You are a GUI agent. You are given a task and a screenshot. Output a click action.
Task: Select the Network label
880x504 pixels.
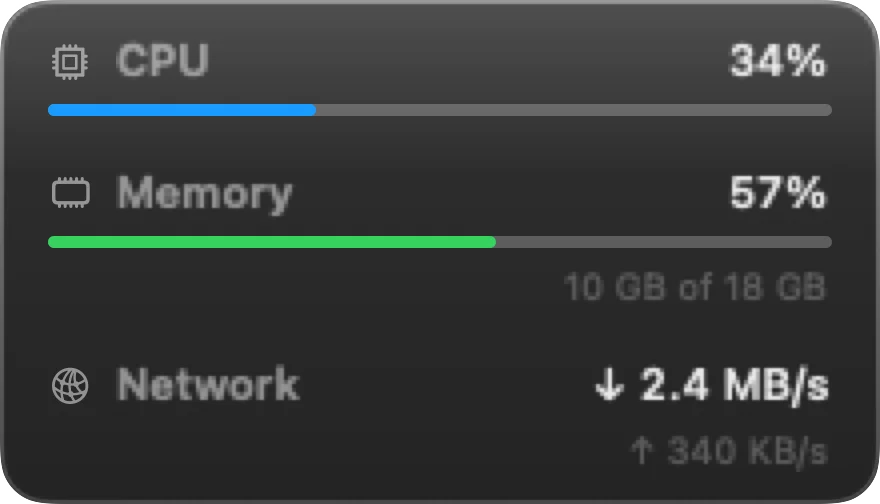pyautogui.click(x=208, y=384)
